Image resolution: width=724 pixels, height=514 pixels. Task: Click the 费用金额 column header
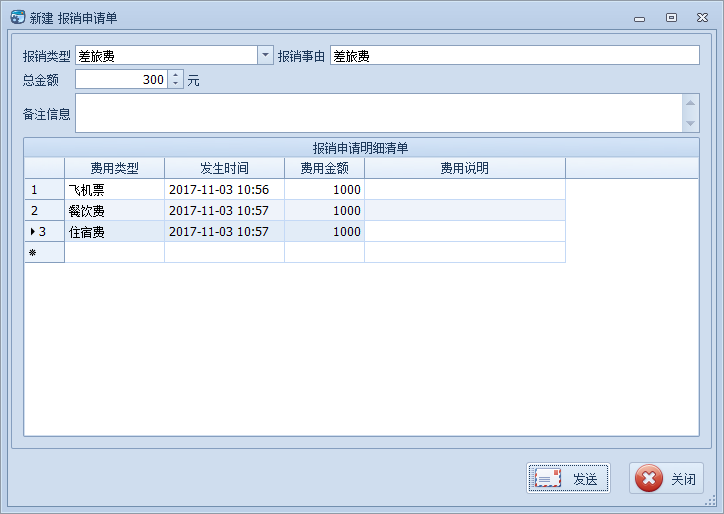325,168
